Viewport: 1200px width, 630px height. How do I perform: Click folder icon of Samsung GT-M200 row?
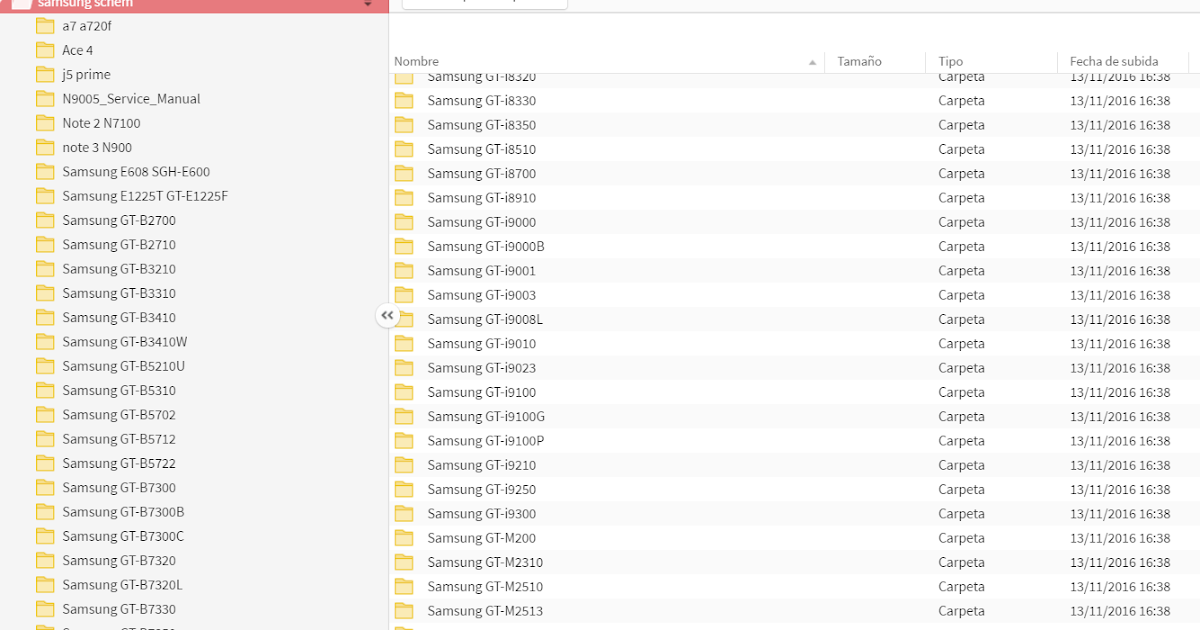404,538
